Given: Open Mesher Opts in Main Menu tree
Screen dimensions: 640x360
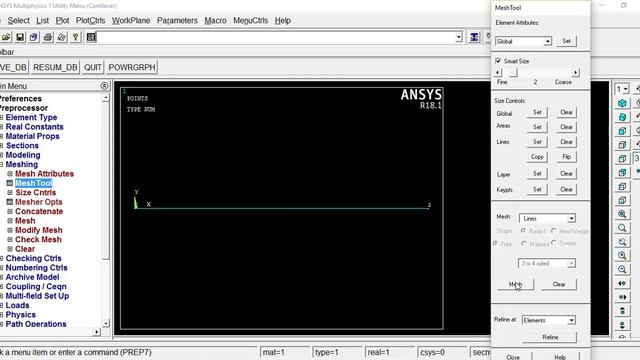Looking at the screenshot, I should point(38,202).
